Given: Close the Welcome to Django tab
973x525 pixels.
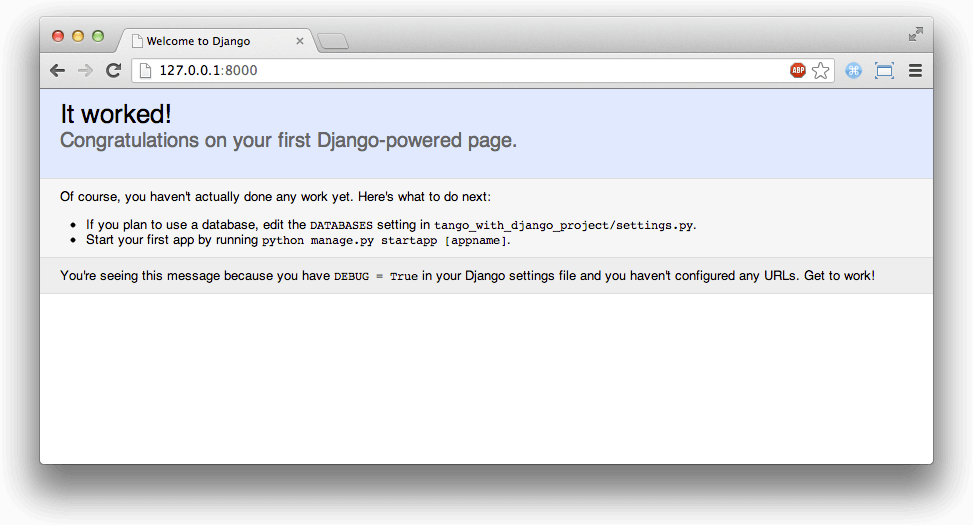Looking at the screenshot, I should (x=299, y=41).
